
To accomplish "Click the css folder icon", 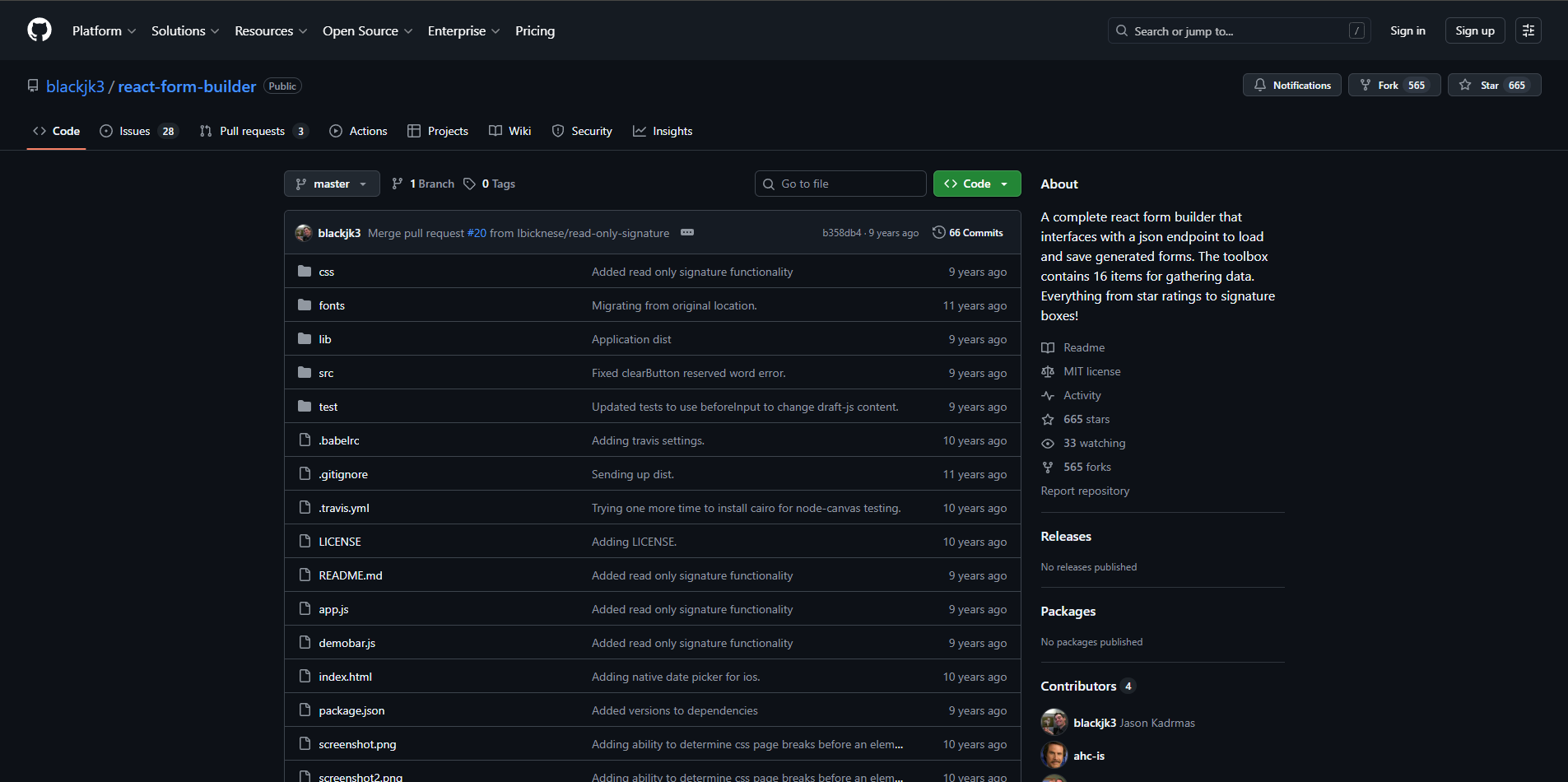I will [305, 272].
